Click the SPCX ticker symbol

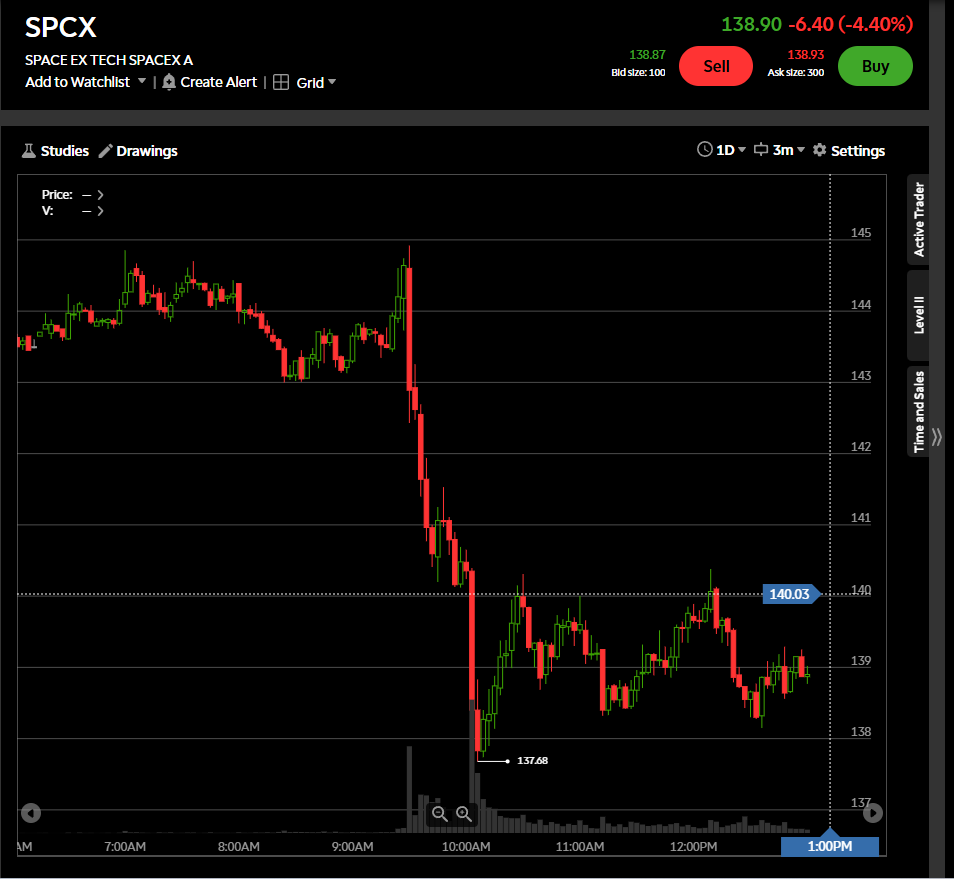coord(61,27)
